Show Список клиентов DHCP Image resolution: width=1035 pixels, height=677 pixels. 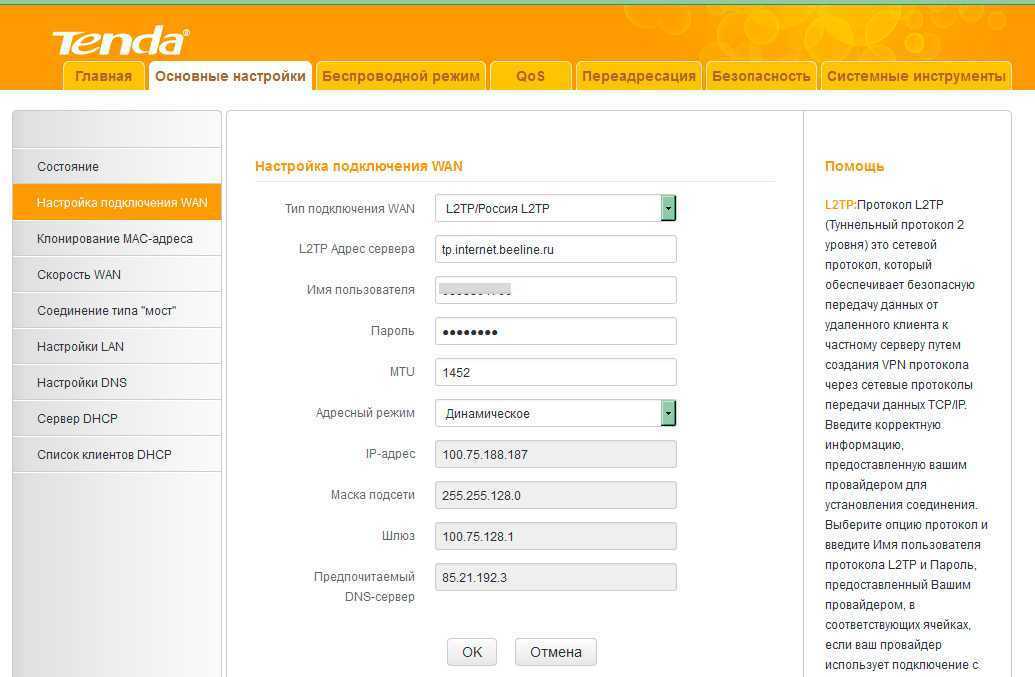pos(117,454)
